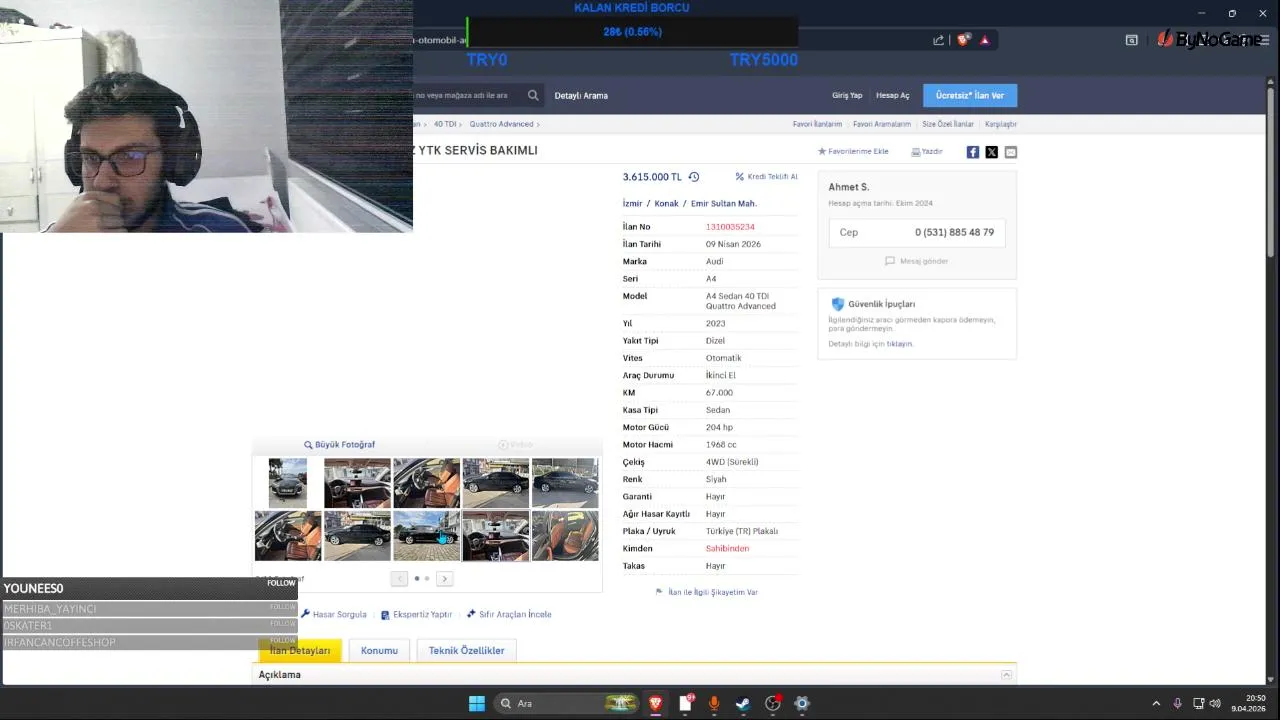Select fourth top-row car side thumbnail
The height and width of the screenshot is (720, 1280).
[x=495, y=483]
